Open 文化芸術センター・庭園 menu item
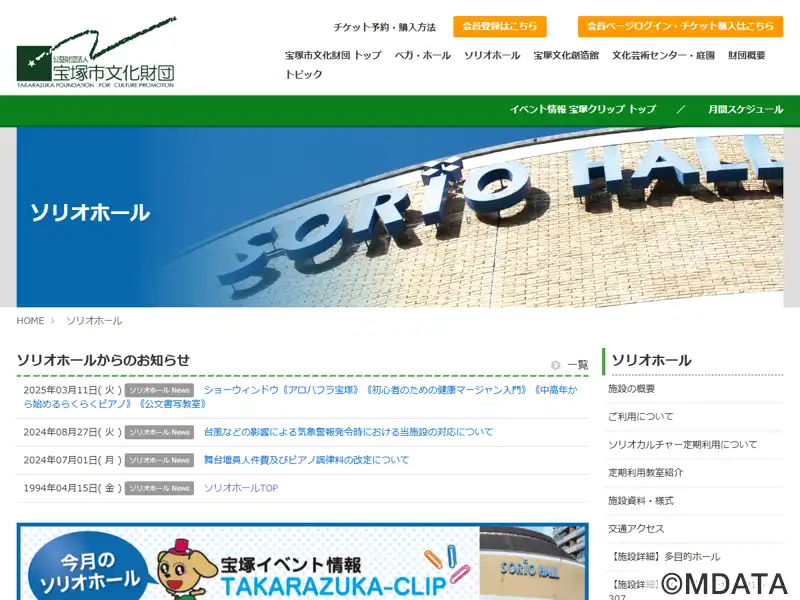The height and width of the screenshot is (600, 800). click(x=663, y=55)
